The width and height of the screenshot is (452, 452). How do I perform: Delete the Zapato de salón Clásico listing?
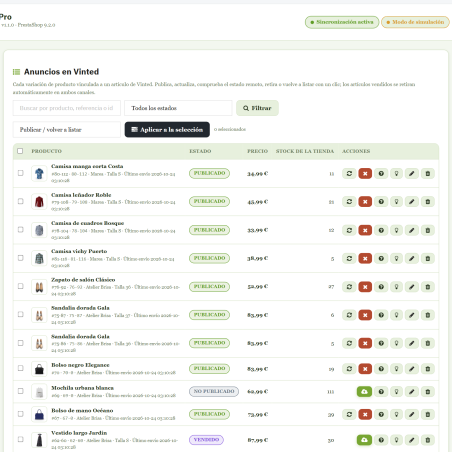point(428,287)
